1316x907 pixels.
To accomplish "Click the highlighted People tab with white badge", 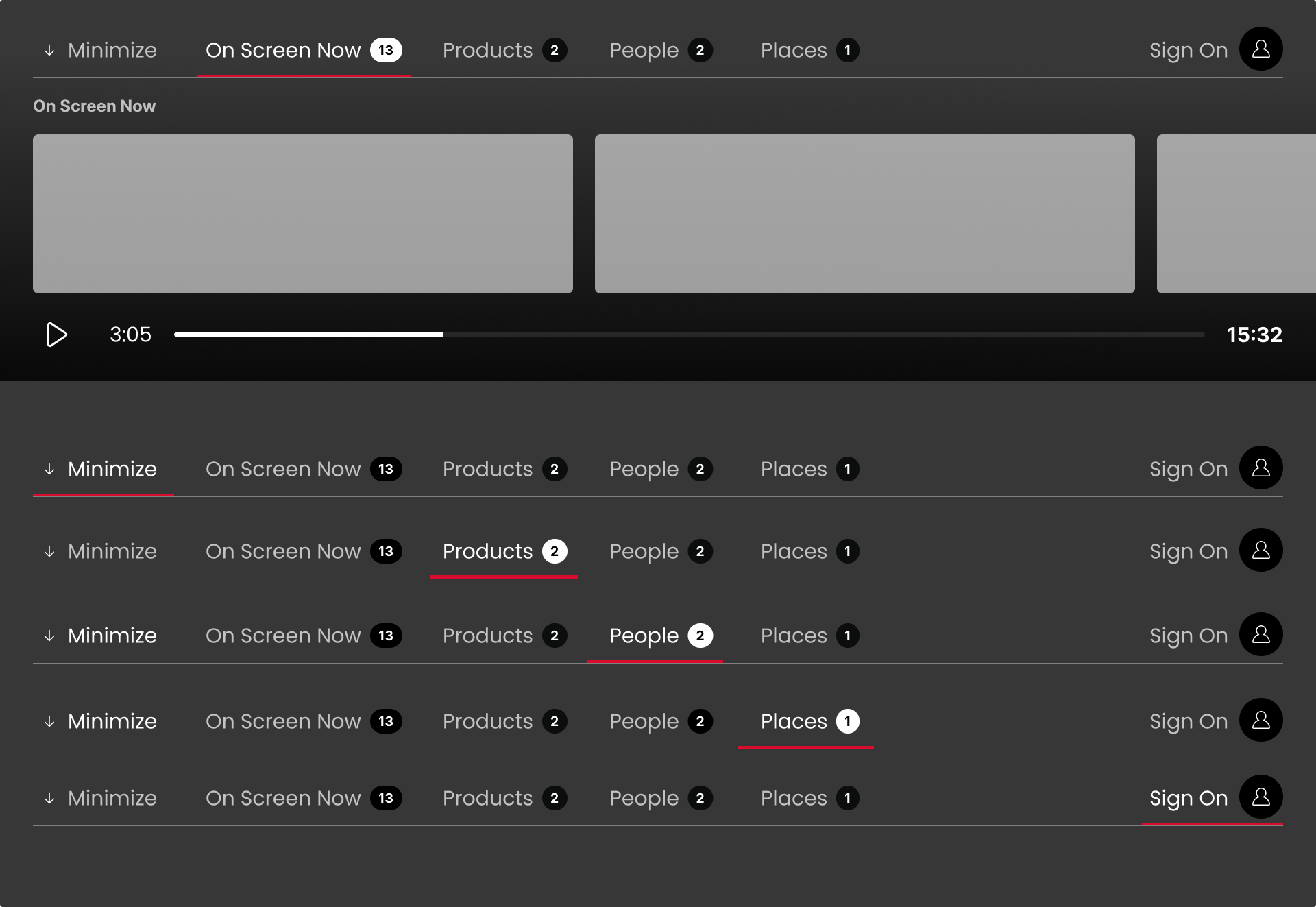I will tap(644, 636).
